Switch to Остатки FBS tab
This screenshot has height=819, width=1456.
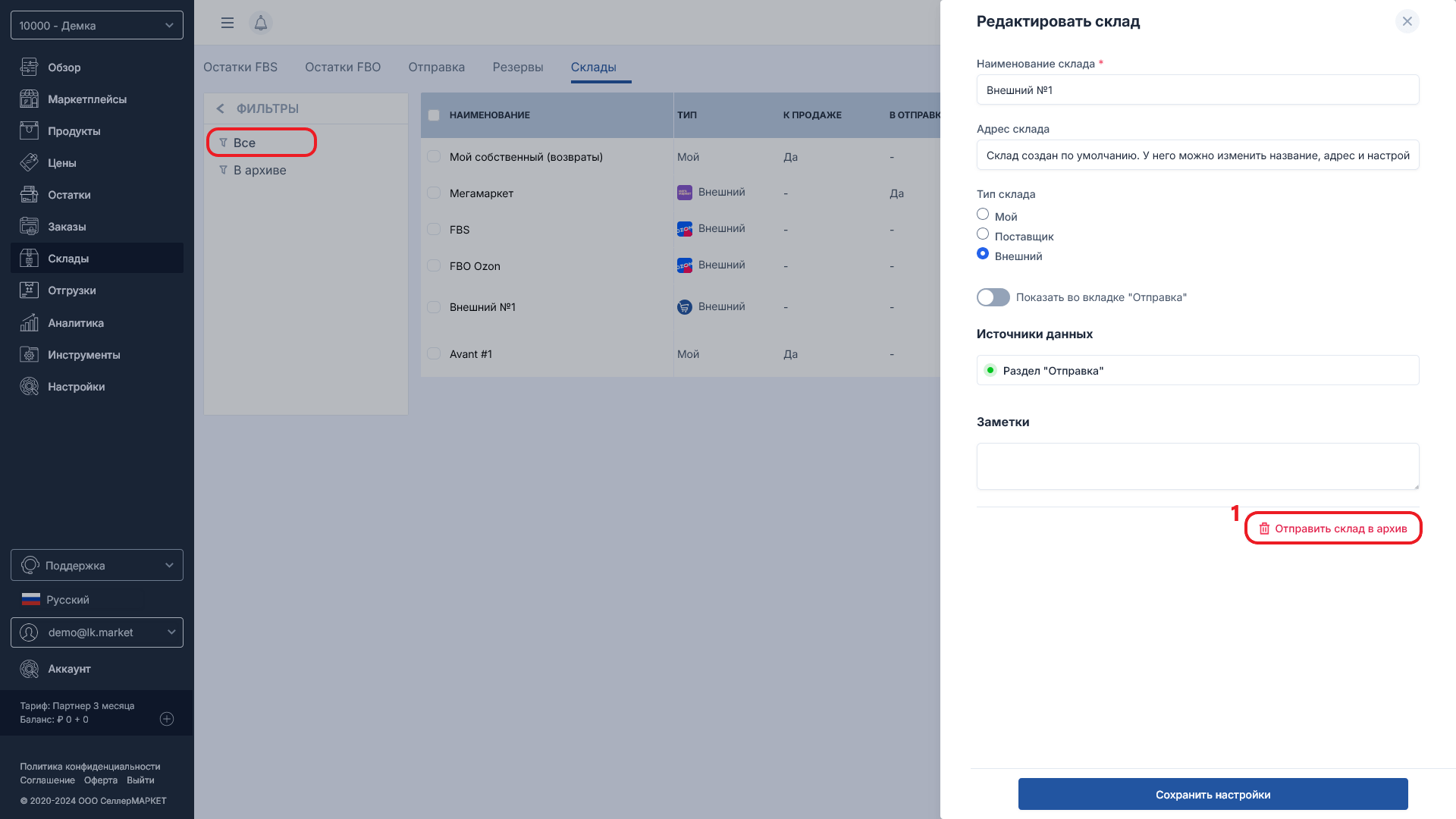[240, 67]
